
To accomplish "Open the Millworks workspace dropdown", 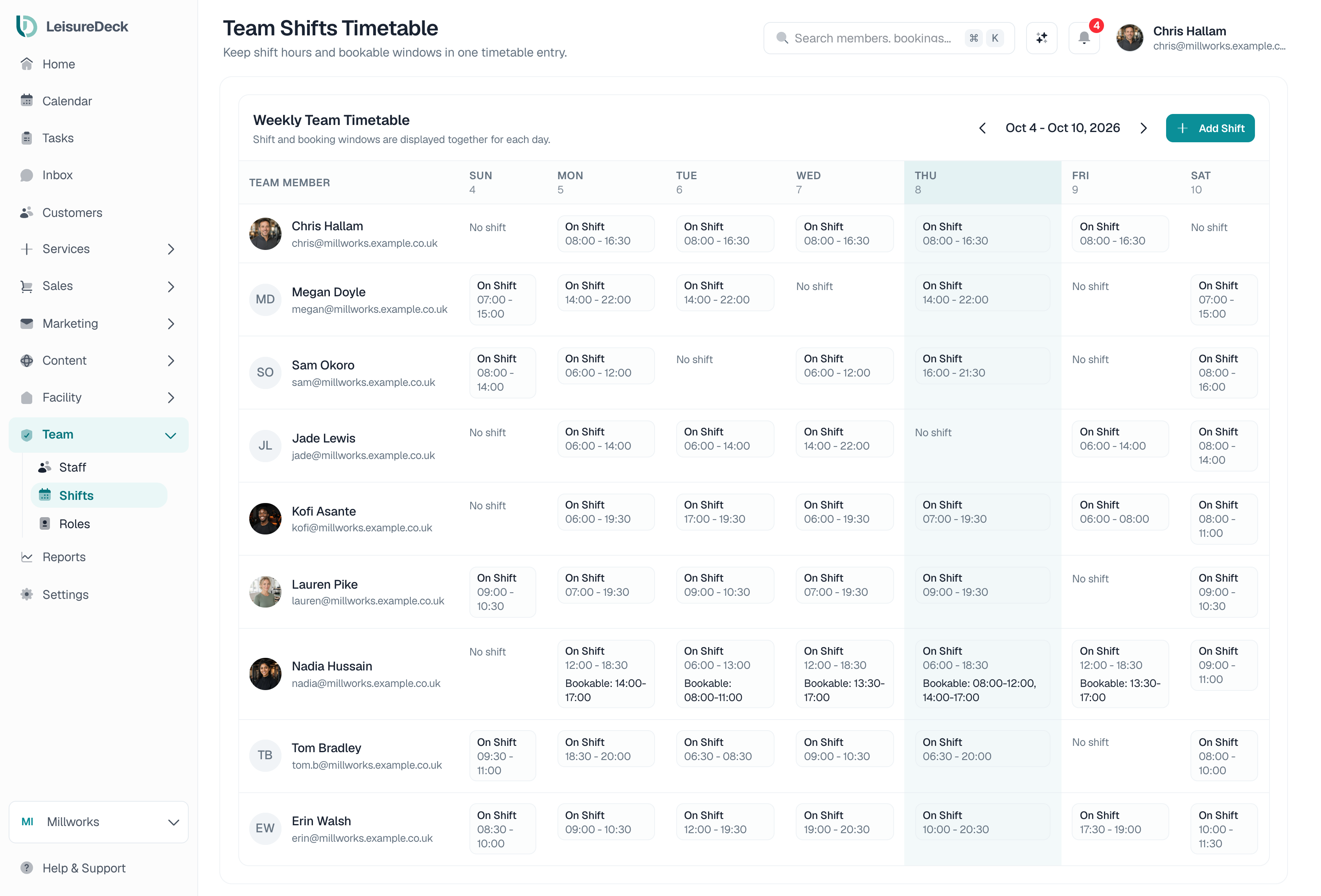I will tap(99, 822).
